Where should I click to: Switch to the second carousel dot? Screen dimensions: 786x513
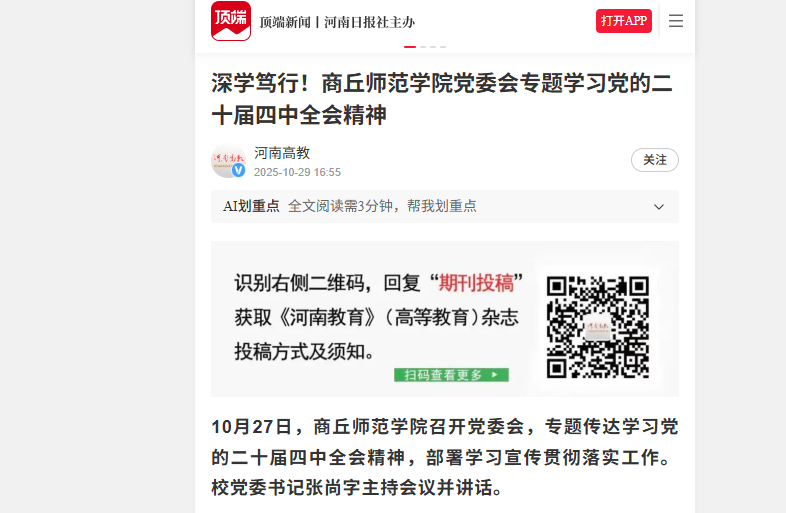click(x=423, y=47)
